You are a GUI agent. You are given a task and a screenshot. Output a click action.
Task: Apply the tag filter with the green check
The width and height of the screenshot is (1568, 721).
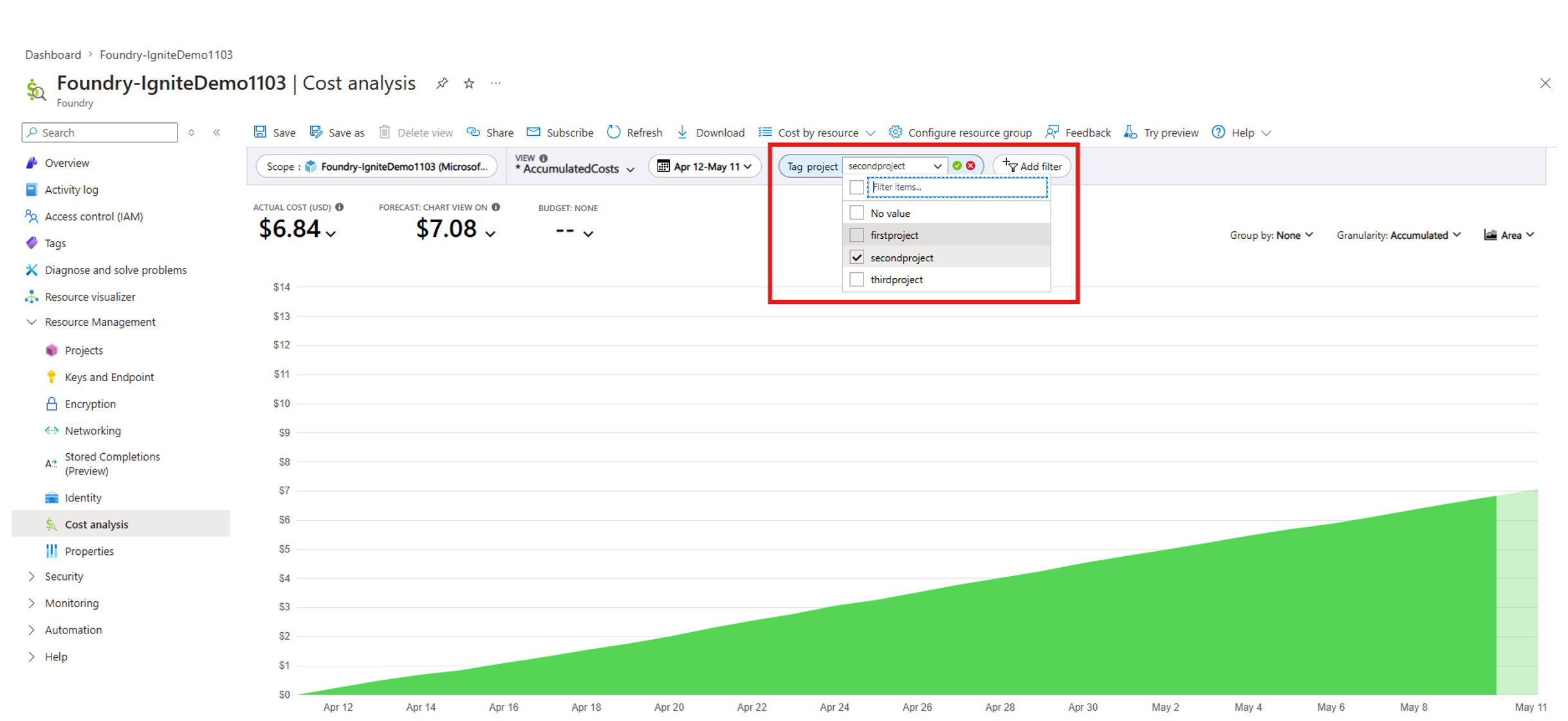click(x=957, y=166)
